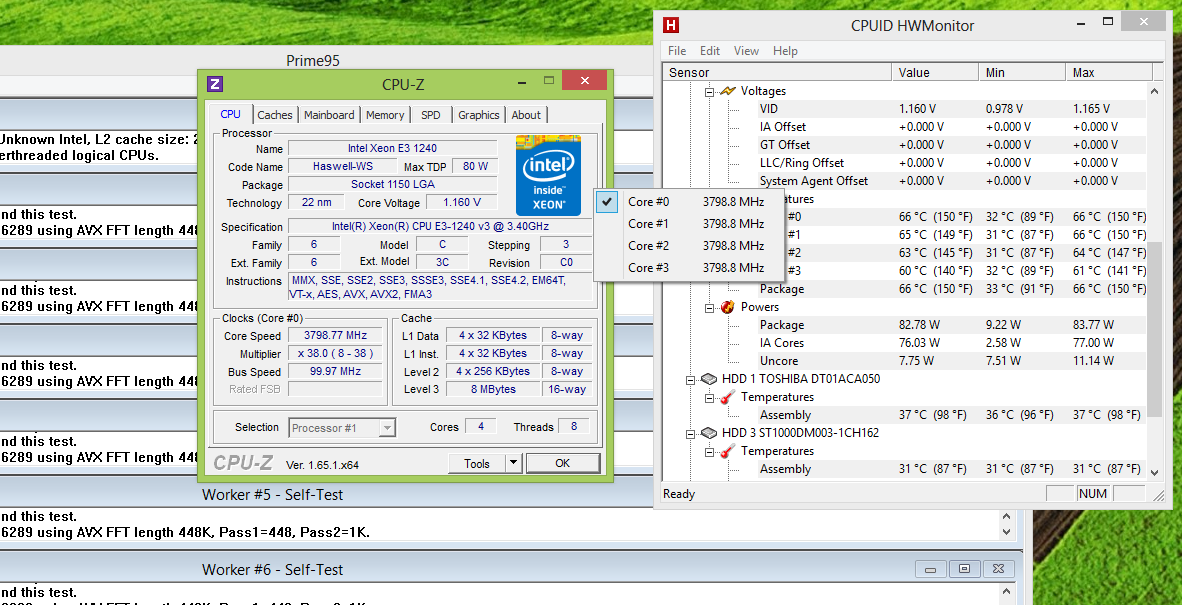Click the Intel Inside Xeon logo
The width and height of the screenshot is (1182, 605).
[548, 176]
